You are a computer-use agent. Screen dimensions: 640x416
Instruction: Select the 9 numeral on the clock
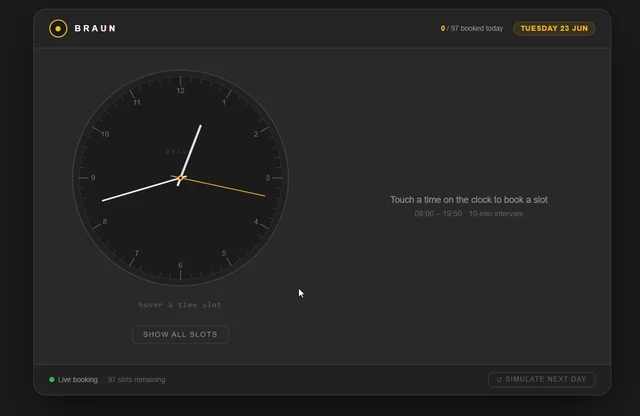93,178
